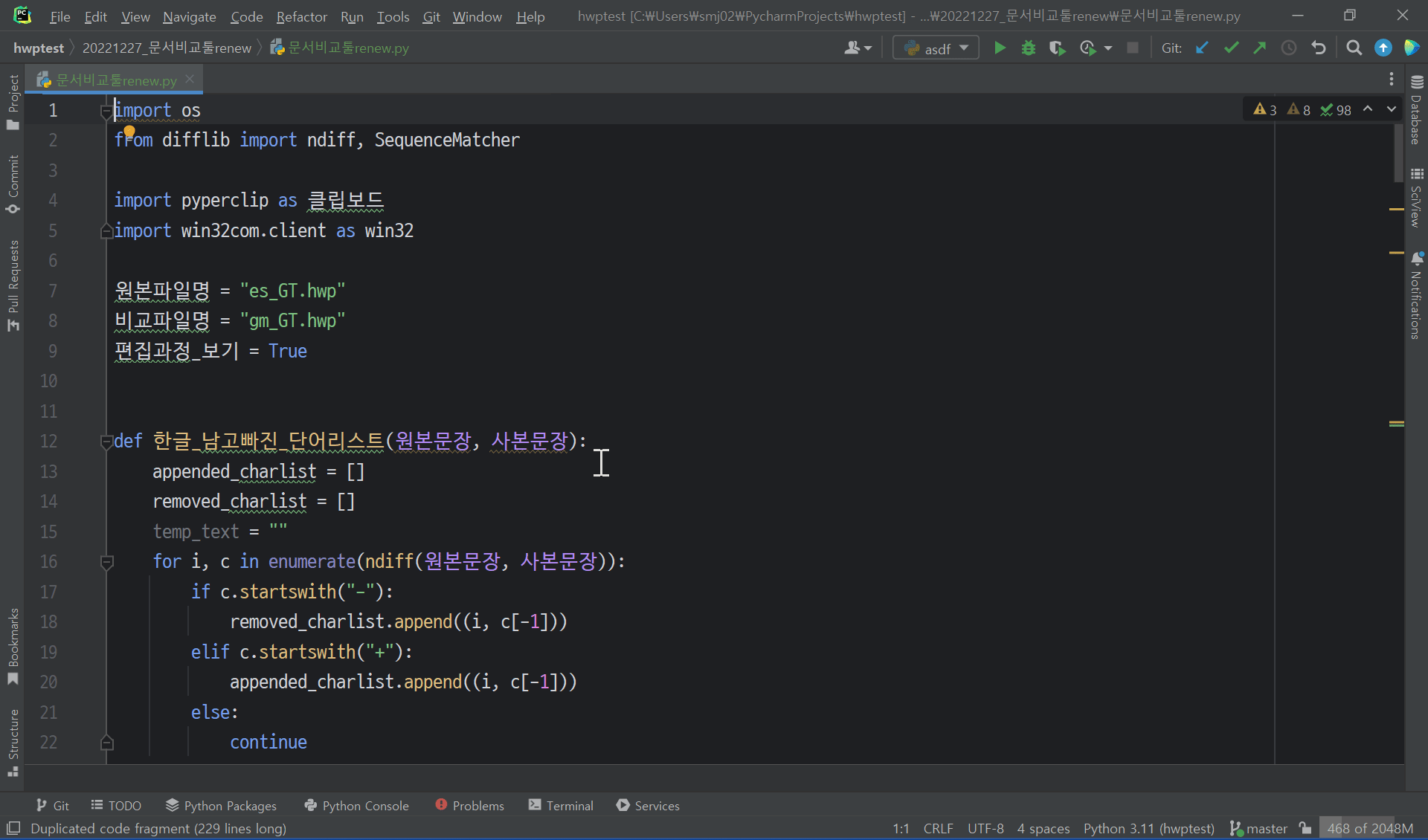1428x840 pixels.
Task: Toggle tool windows quick access button bottom-left
Action: coord(13,828)
